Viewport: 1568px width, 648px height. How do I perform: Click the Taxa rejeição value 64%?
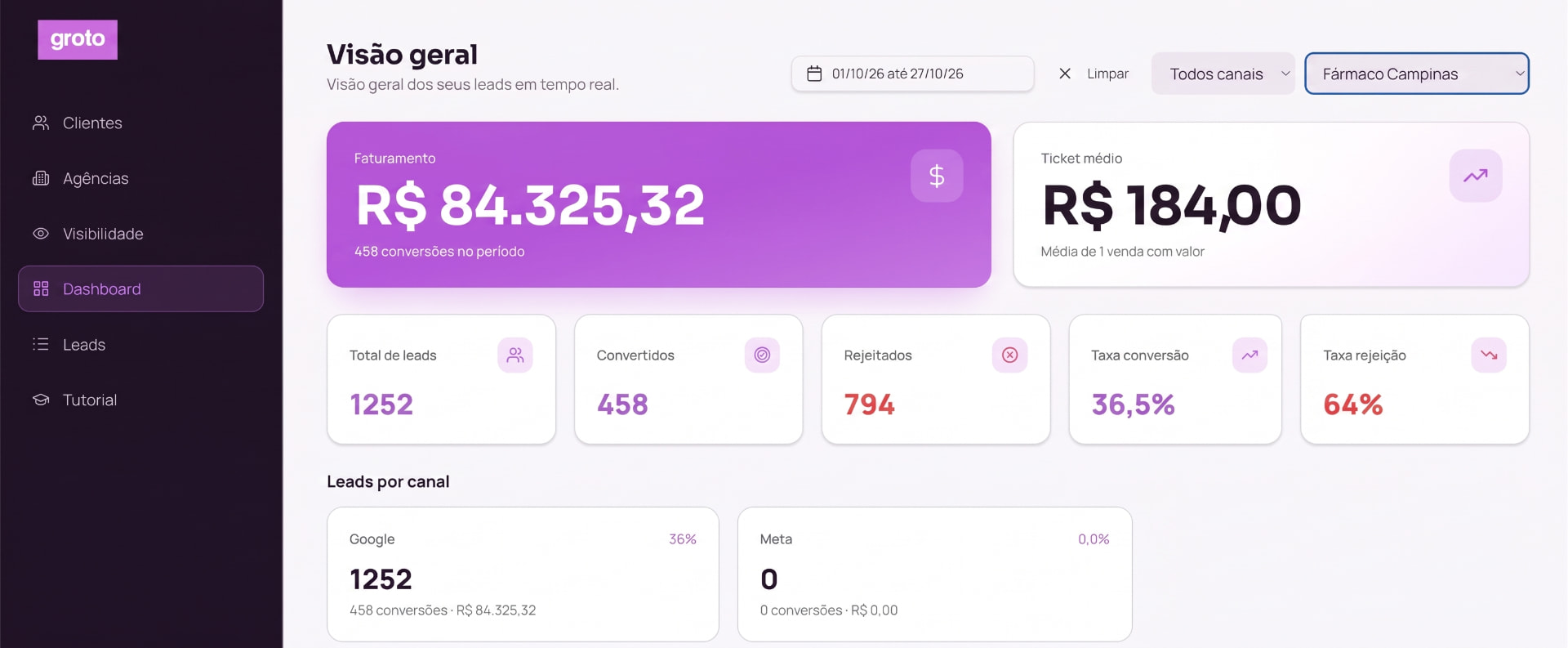click(1353, 404)
